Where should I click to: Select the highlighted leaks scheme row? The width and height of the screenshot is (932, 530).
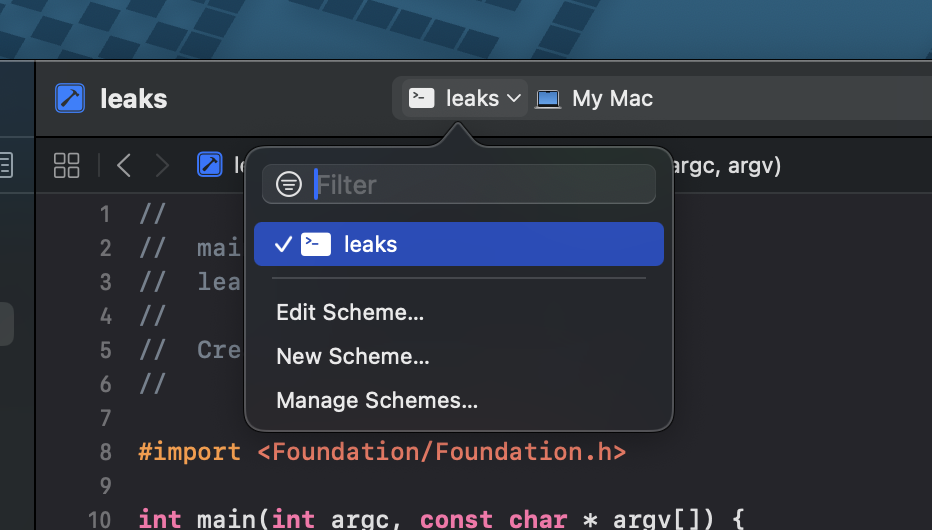coord(459,244)
